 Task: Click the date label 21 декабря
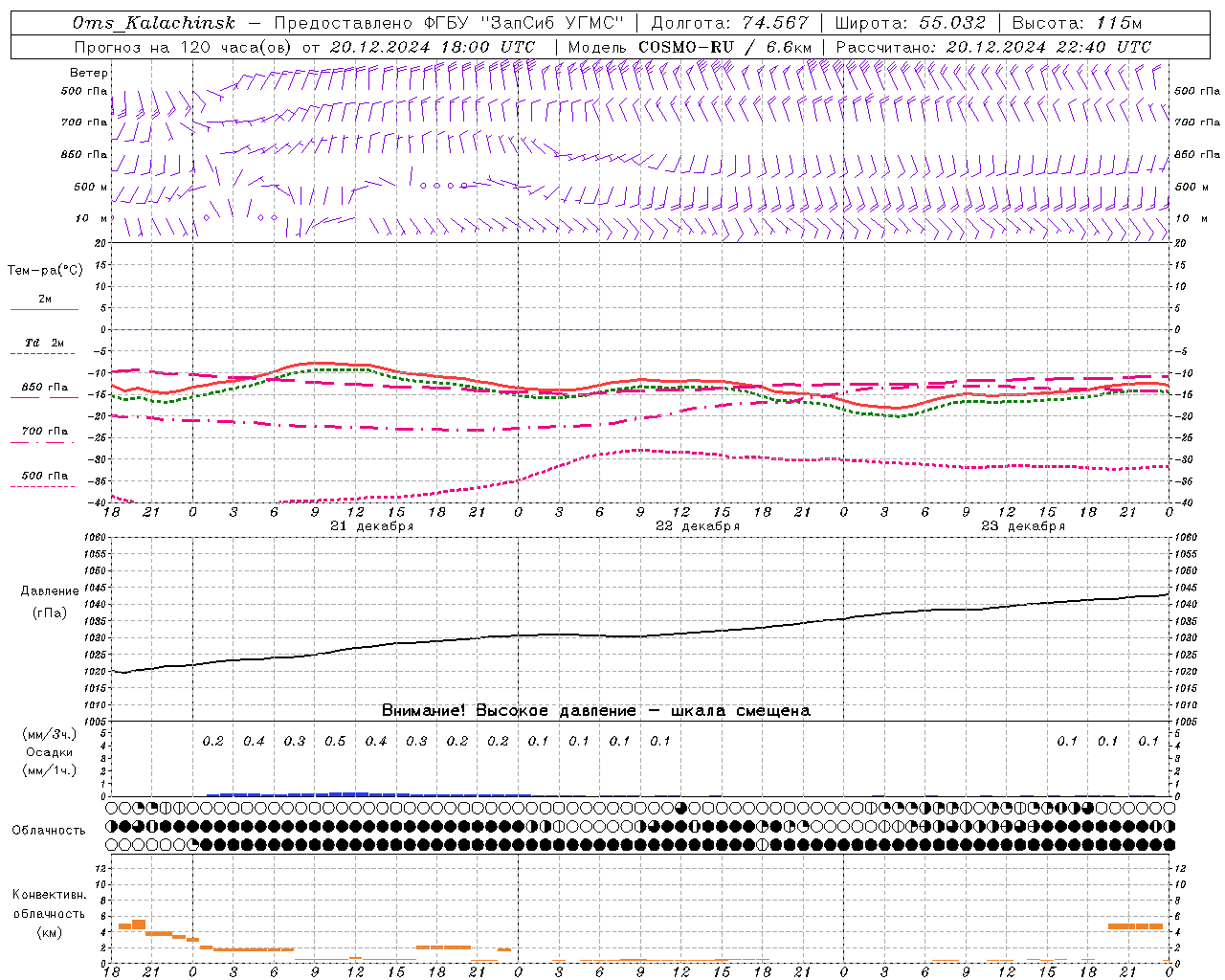pyautogui.click(x=372, y=526)
